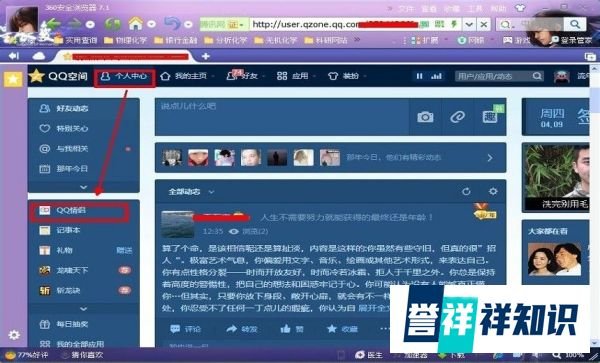Open the 全部动态 filter dropdown
600x363 pixels.
191,192
